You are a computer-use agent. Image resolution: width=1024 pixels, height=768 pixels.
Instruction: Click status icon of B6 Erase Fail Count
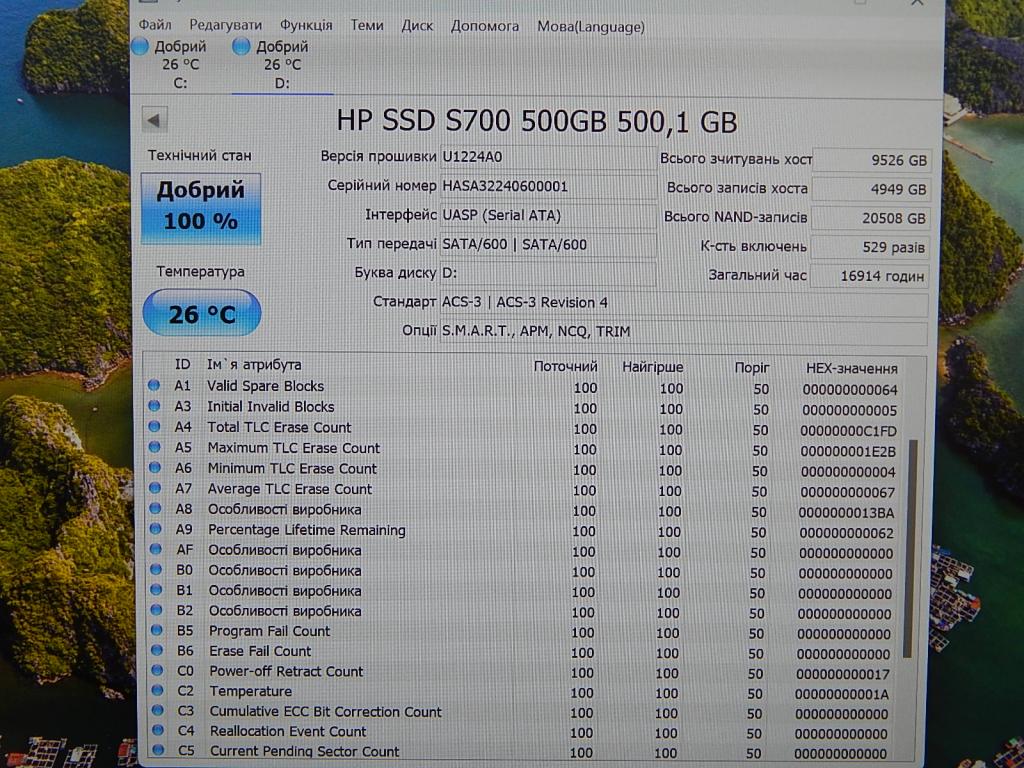pos(157,650)
